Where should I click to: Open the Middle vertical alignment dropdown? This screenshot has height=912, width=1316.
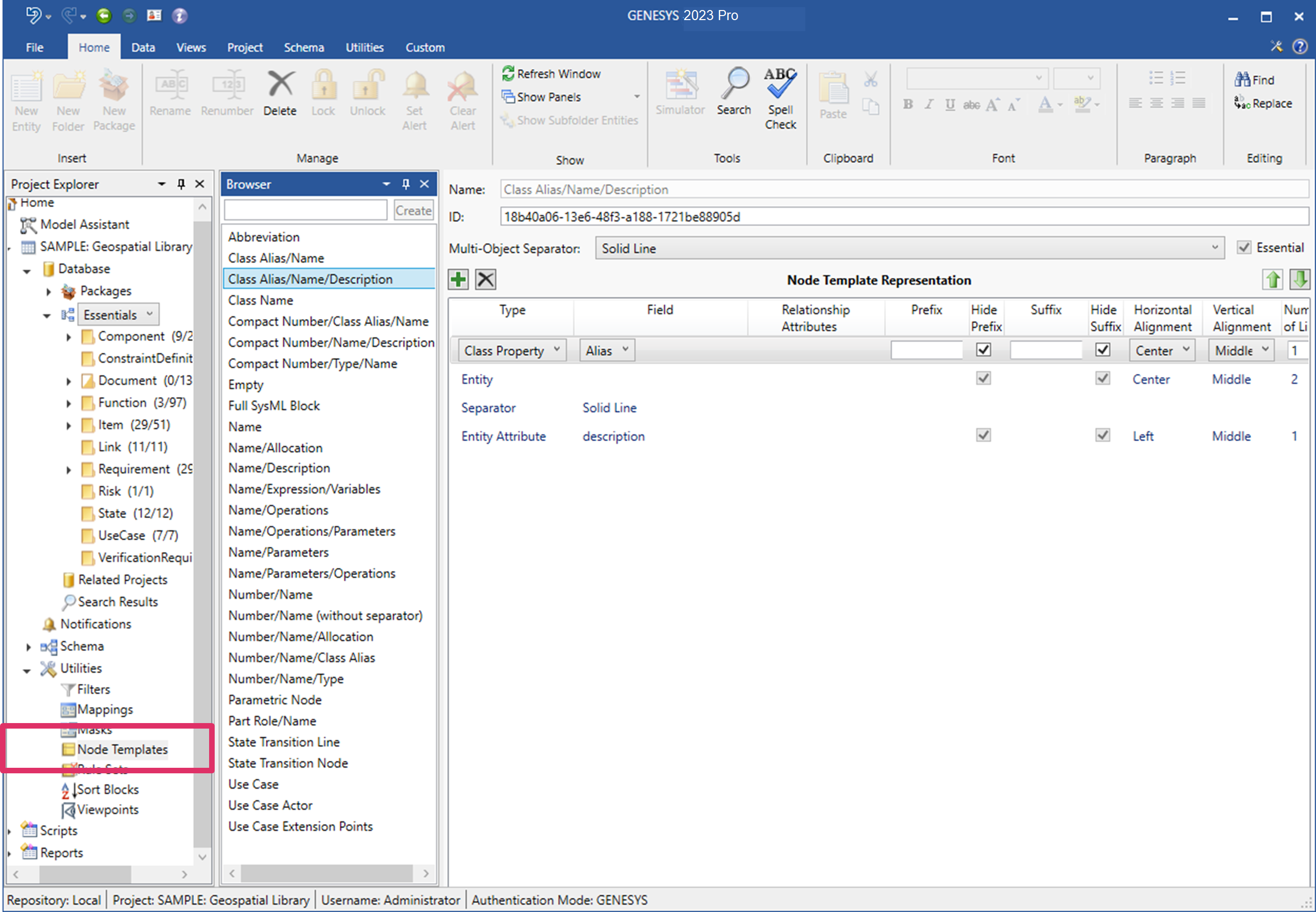(1242, 350)
